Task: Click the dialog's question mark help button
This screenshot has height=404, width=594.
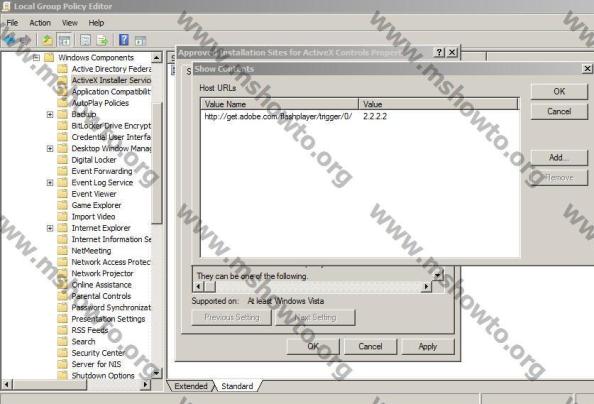Action: pos(439,52)
